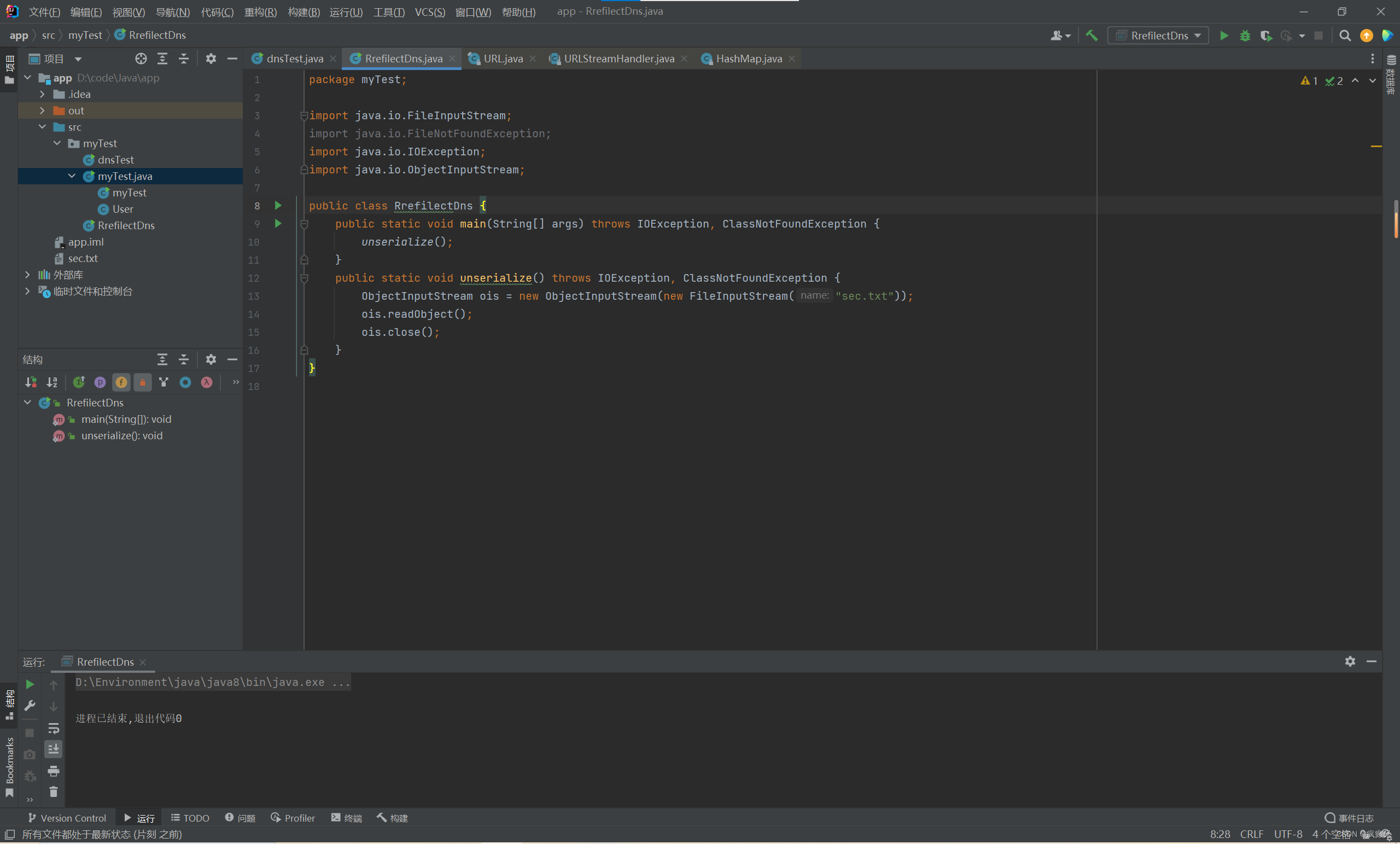Jump to next highlighted error arrow
This screenshot has height=844, width=1400.
[1373, 81]
